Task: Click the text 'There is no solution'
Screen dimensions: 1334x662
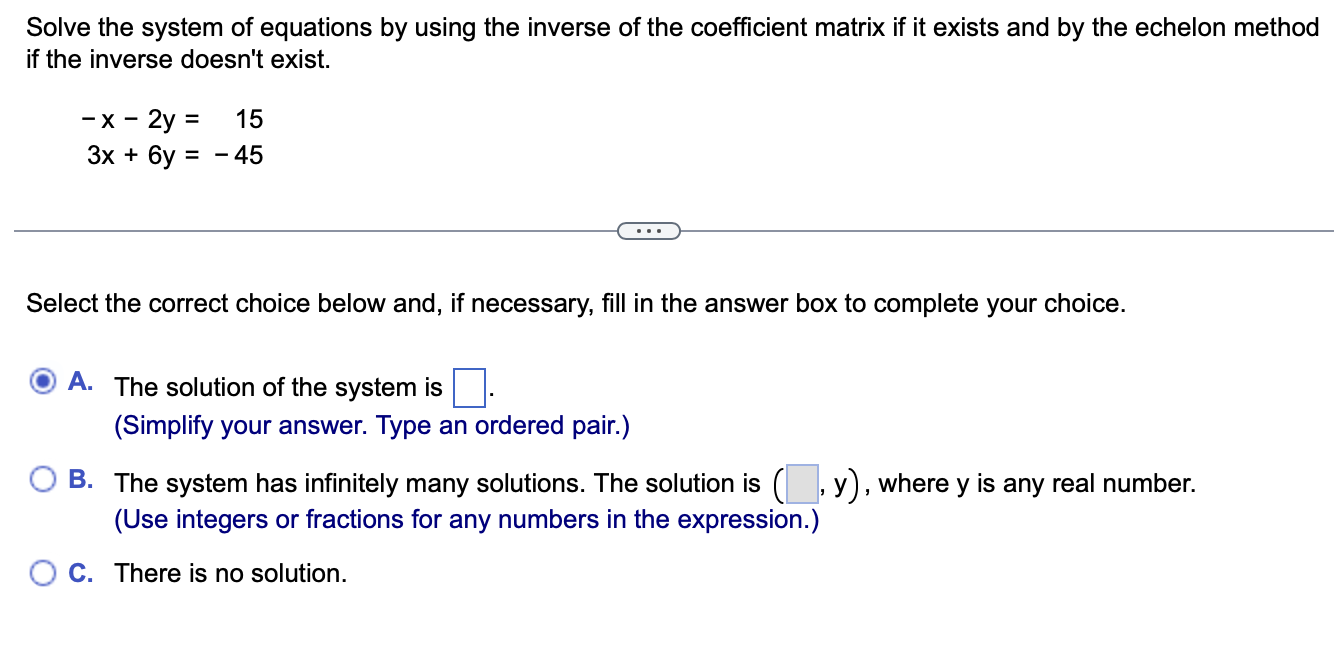Action: coord(229,573)
